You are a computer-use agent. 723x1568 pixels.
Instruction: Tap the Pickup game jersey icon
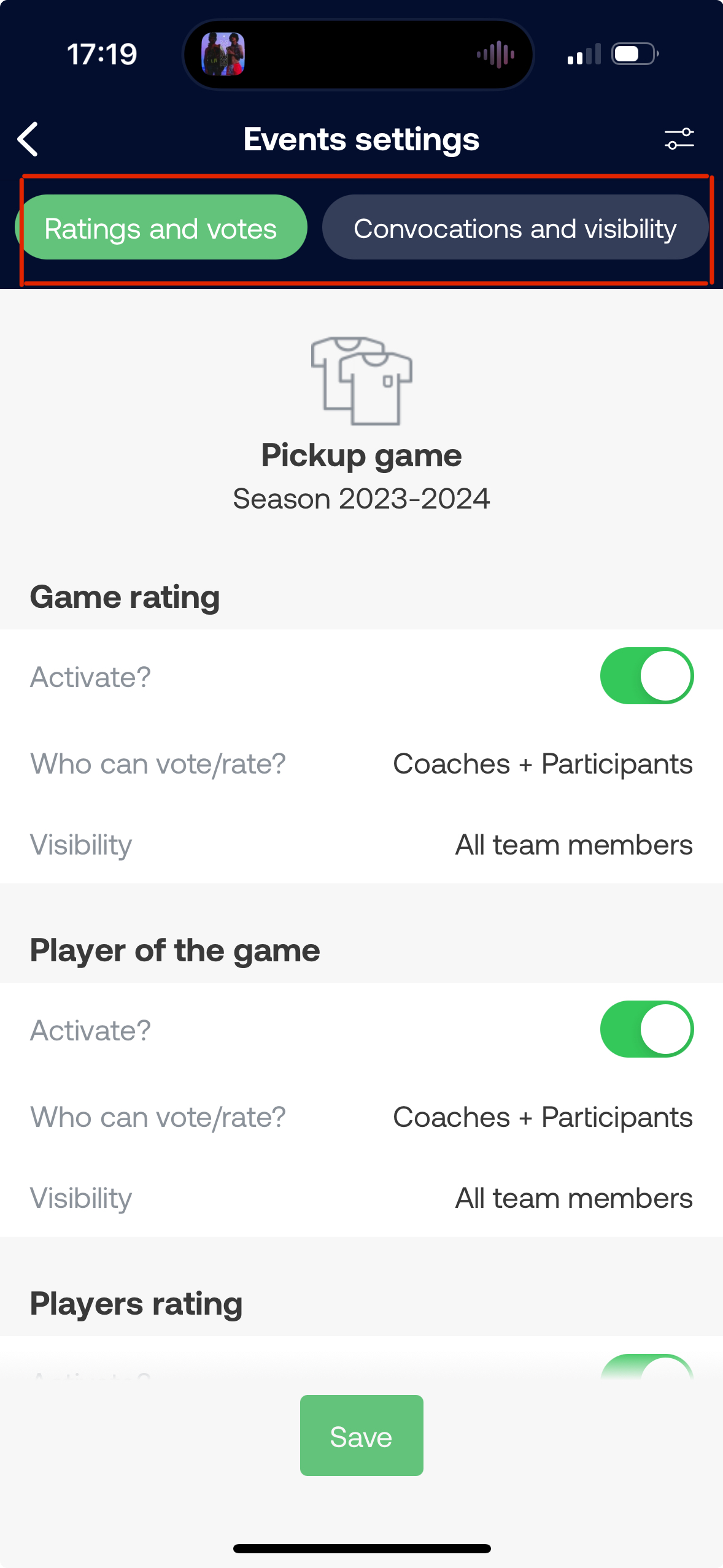[x=361, y=380]
